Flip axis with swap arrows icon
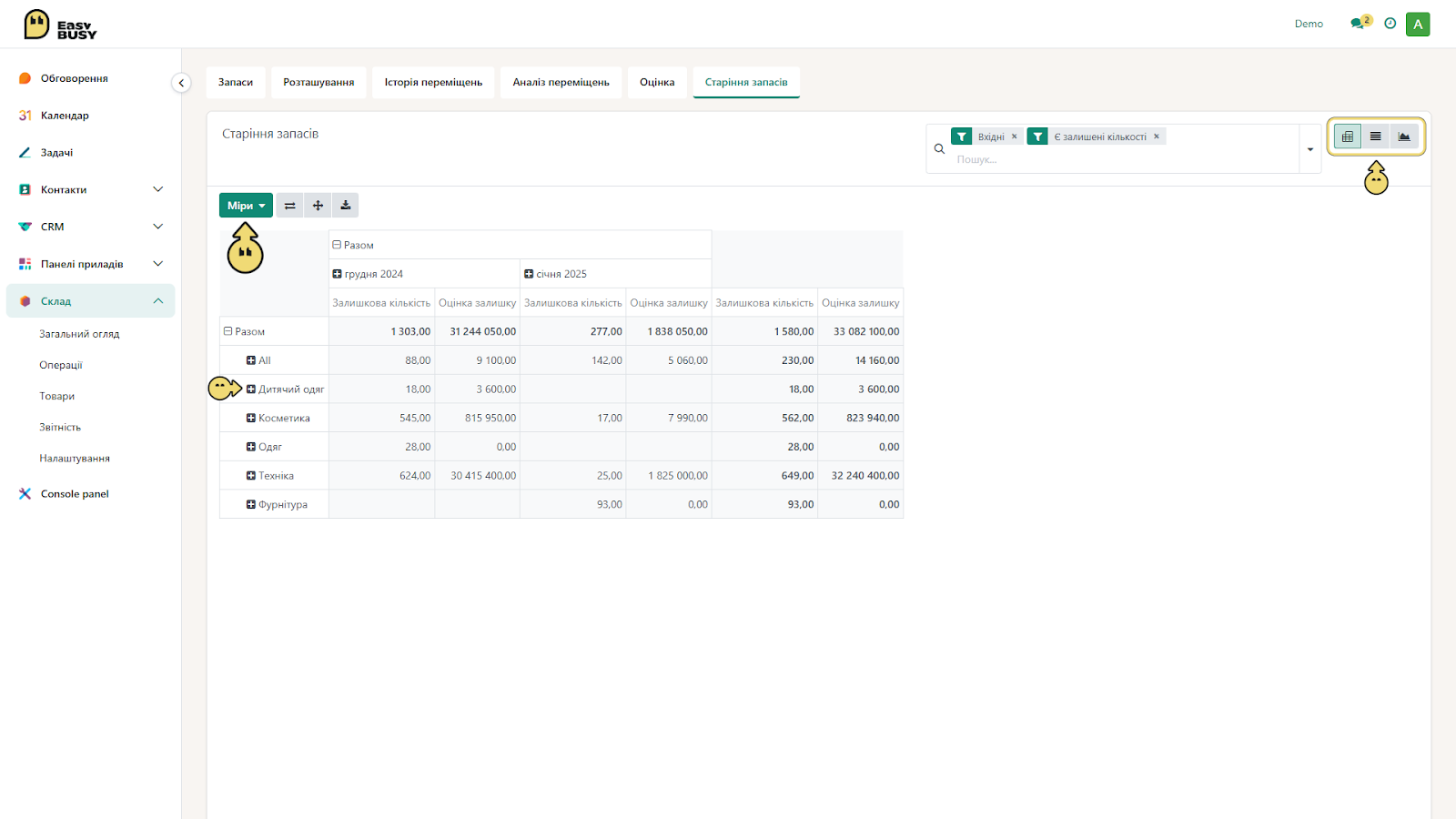Screen dimensions: 1456x819 pos(289,206)
